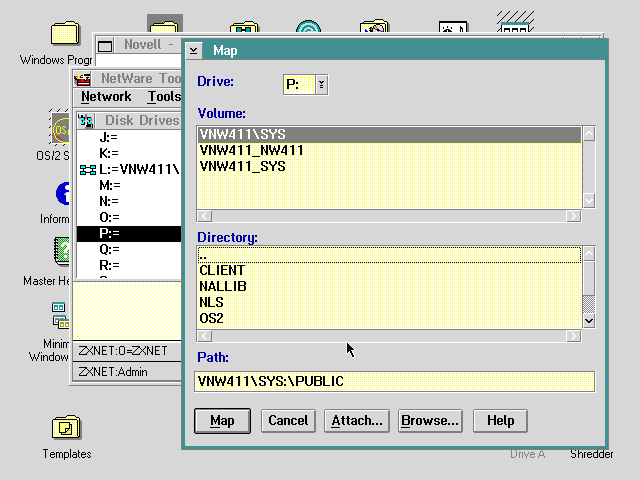Click the Shredder desktop label
This screenshot has width=640, height=480.
pyautogui.click(x=591, y=454)
